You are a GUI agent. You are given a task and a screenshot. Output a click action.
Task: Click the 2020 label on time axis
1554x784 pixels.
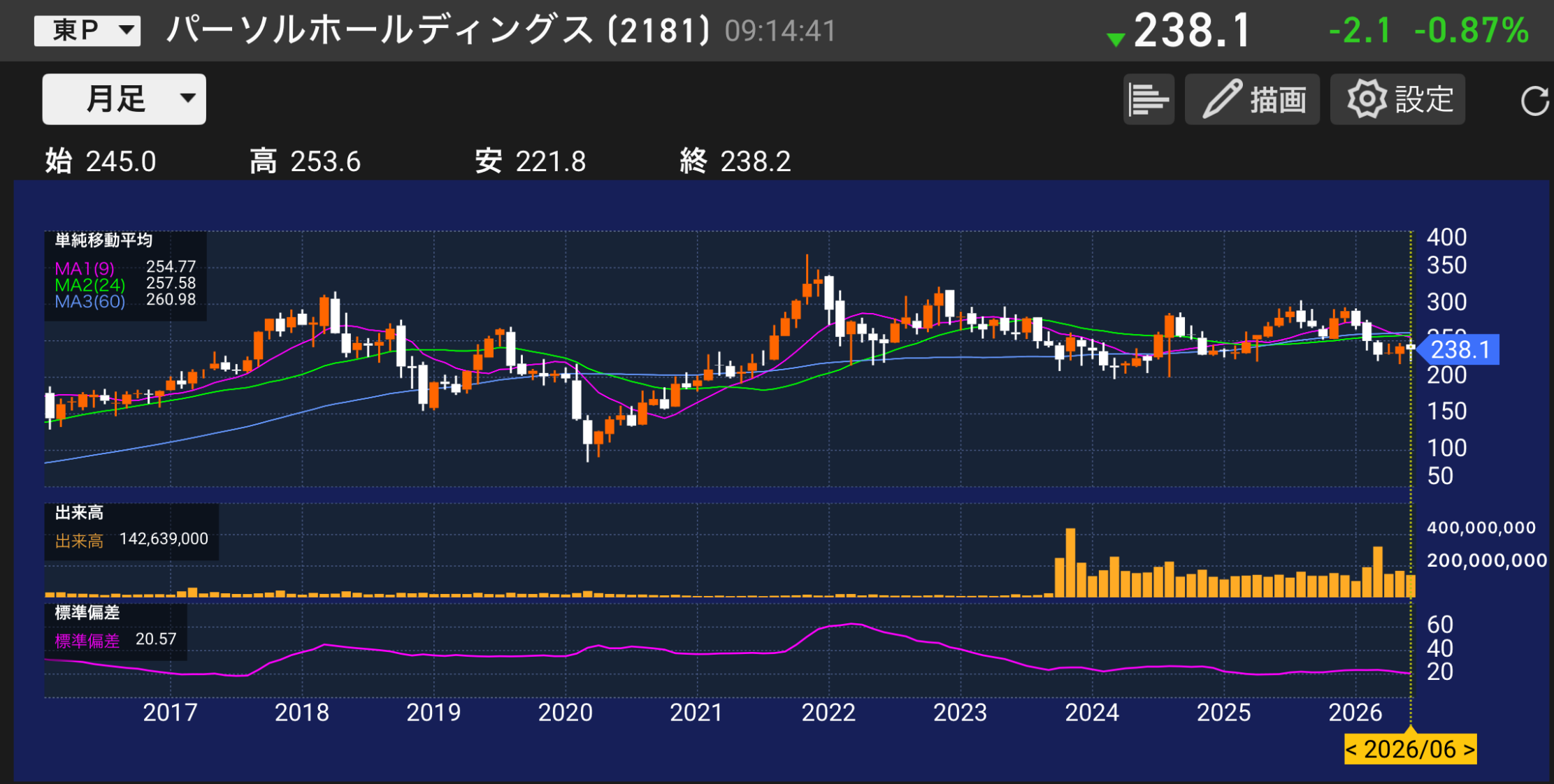[565, 713]
